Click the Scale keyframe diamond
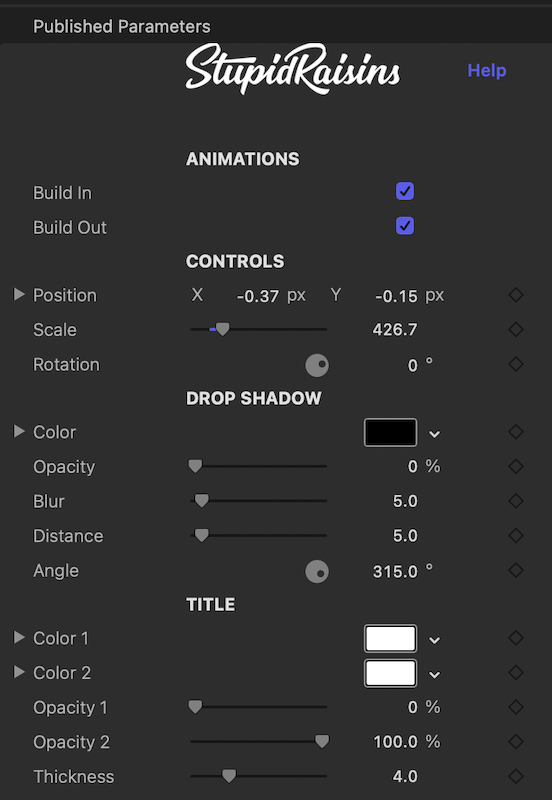Screen dimensions: 552x800 coord(516,330)
